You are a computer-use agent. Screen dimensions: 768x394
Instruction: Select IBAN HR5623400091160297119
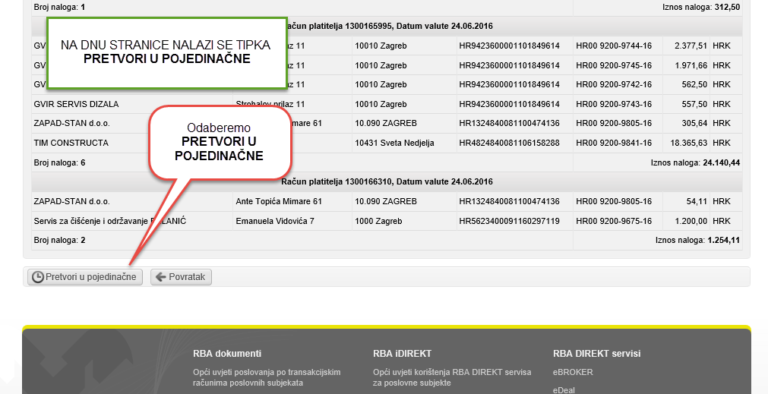pos(509,221)
